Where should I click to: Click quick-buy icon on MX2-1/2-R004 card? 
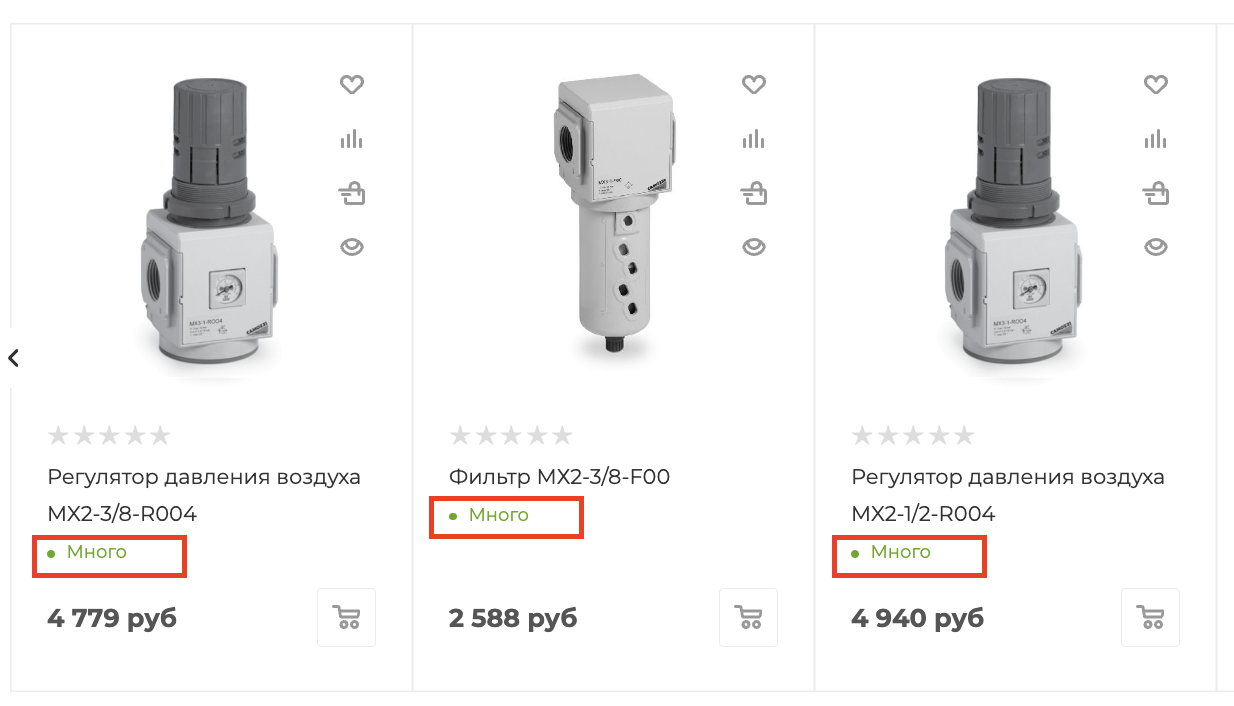tap(1155, 192)
